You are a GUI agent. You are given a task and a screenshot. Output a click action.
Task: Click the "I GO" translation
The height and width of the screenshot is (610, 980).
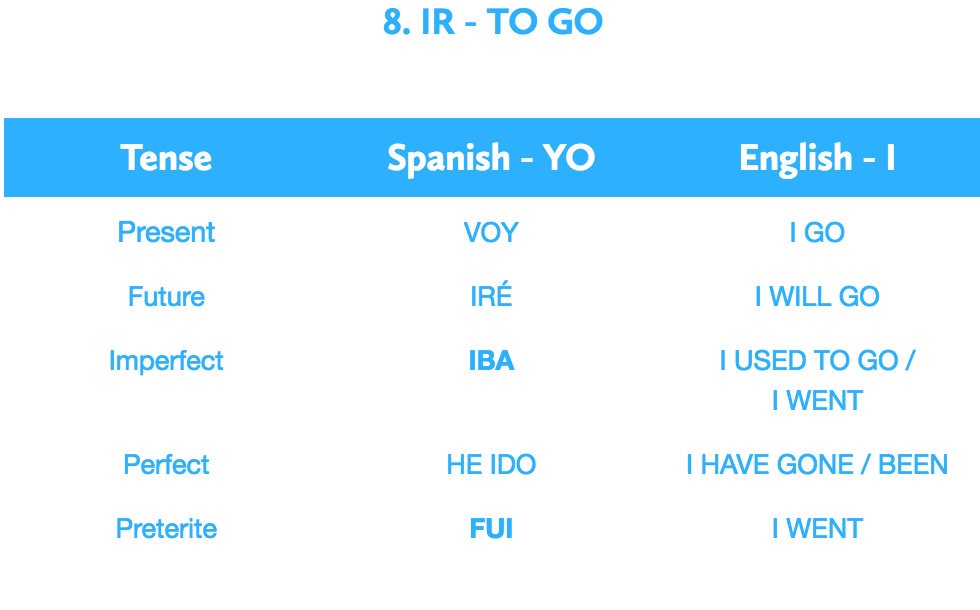point(817,233)
